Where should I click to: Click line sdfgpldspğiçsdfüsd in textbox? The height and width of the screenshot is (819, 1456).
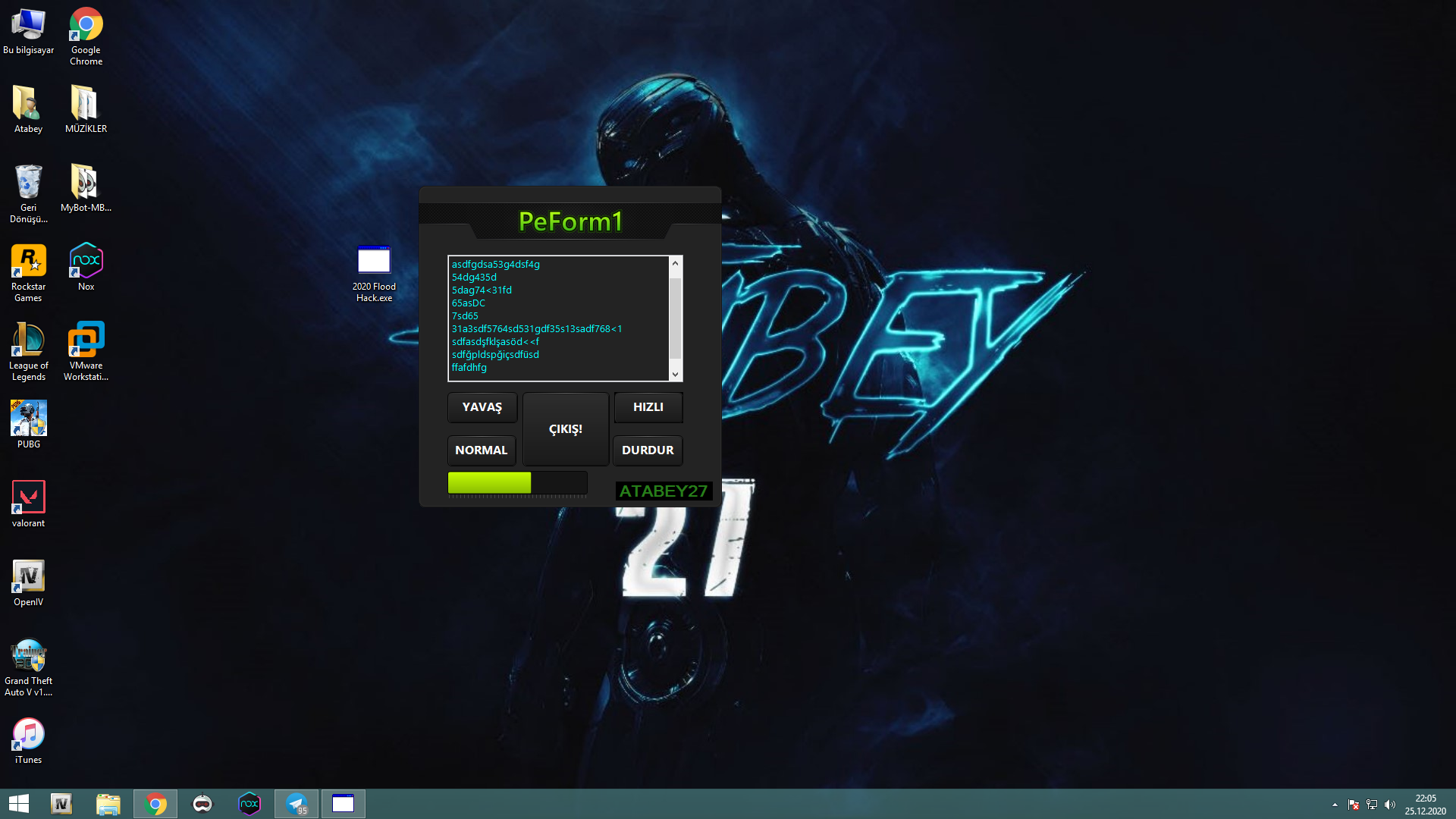(x=495, y=355)
